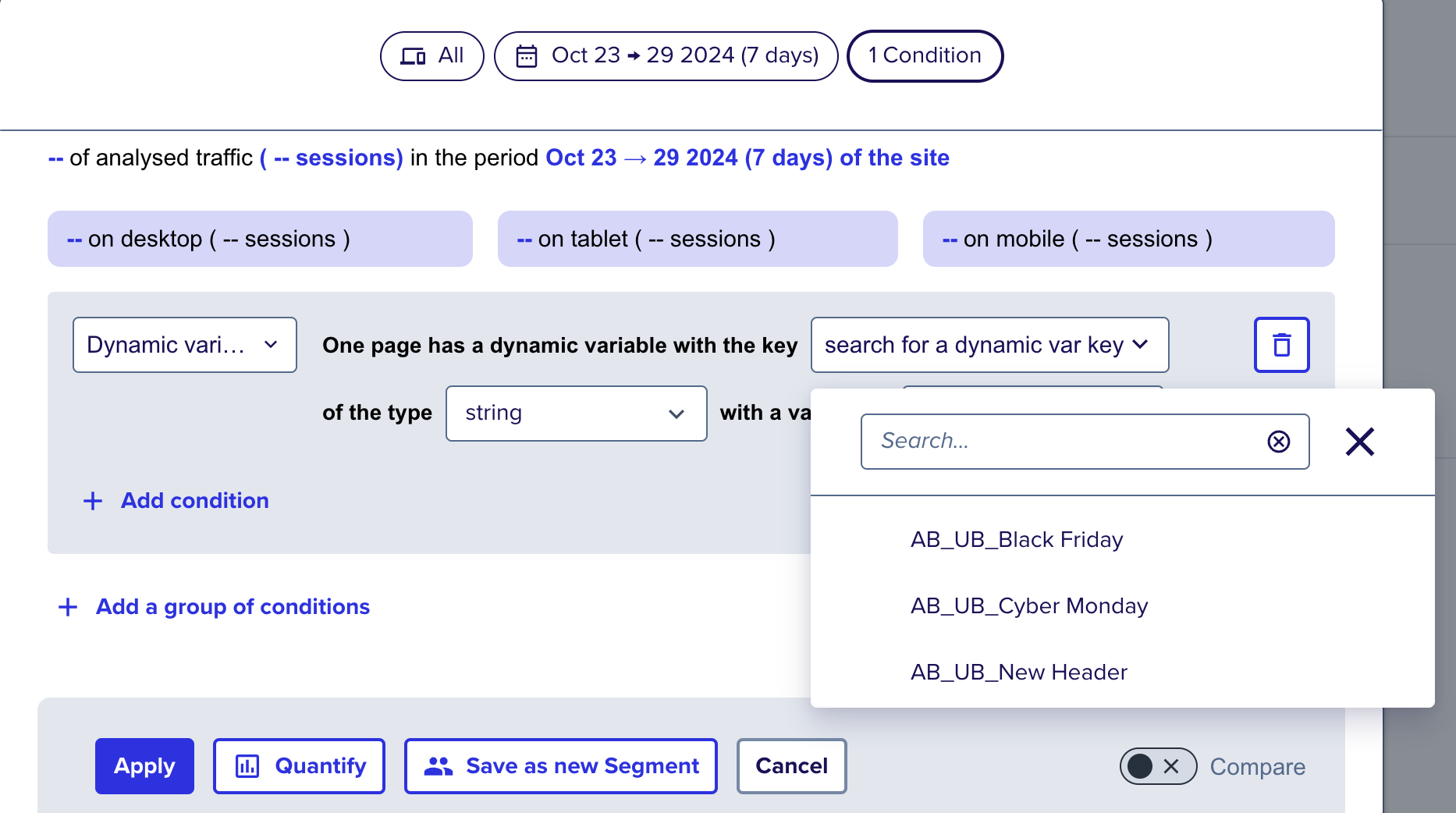Click the plus icon beside Add a group of conditions
This screenshot has height=813, width=1456.
pyautogui.click(x=68, y=606)
